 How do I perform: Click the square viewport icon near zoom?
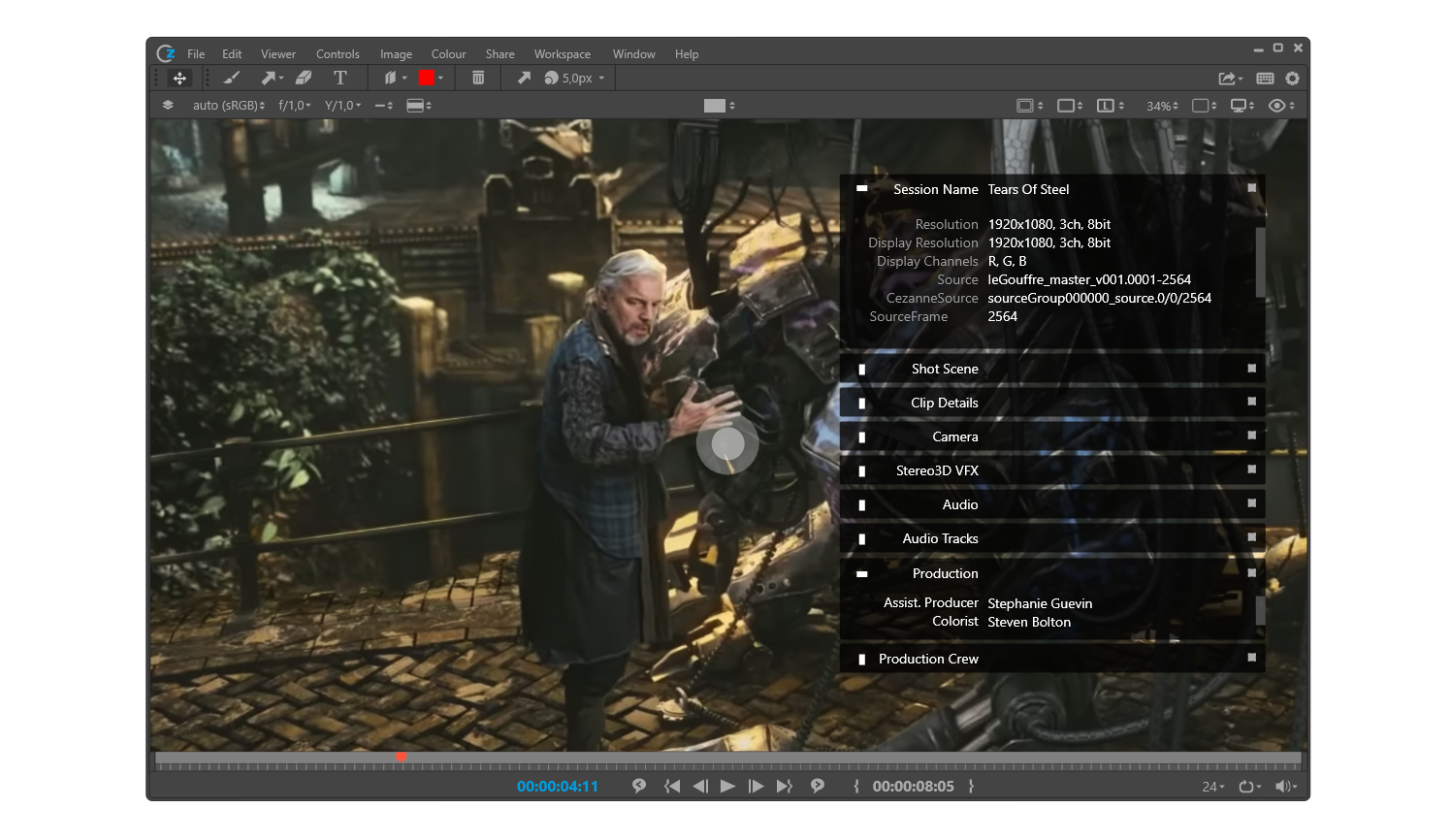click(x=1200, y=106)
